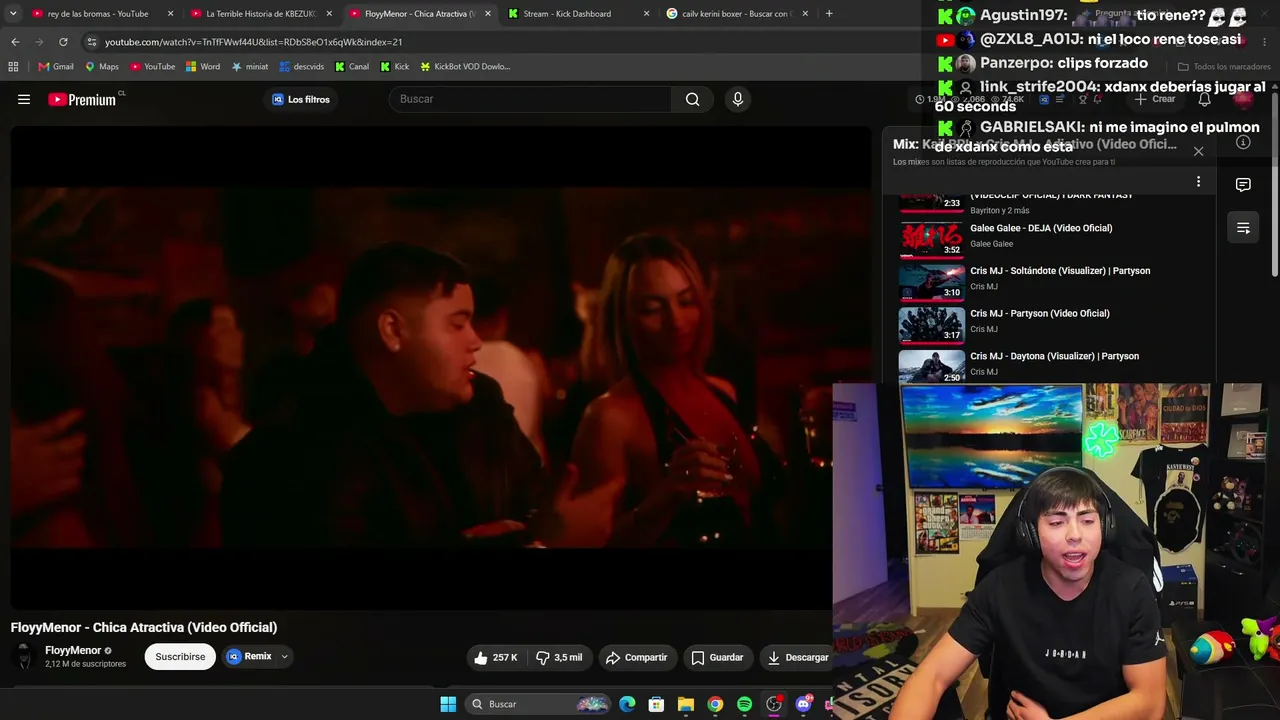Reload the current page
Screen dimensions: 1280x720
pos(63,42)
